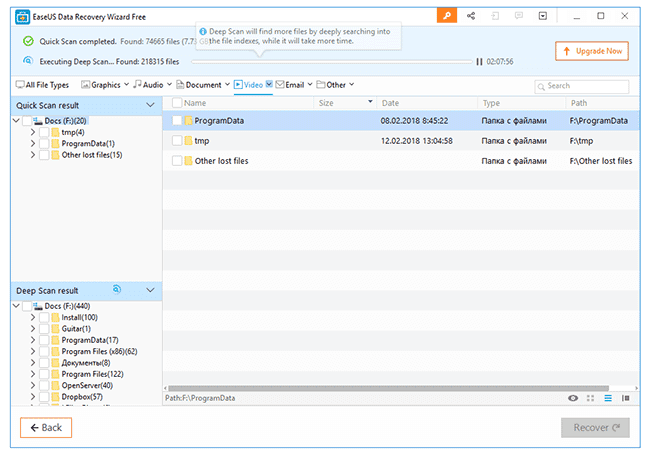Check the Docs (F:)(440) checkbox
Image resolution: width=650 pixels, height=463 pixels.
pos(27,306)
